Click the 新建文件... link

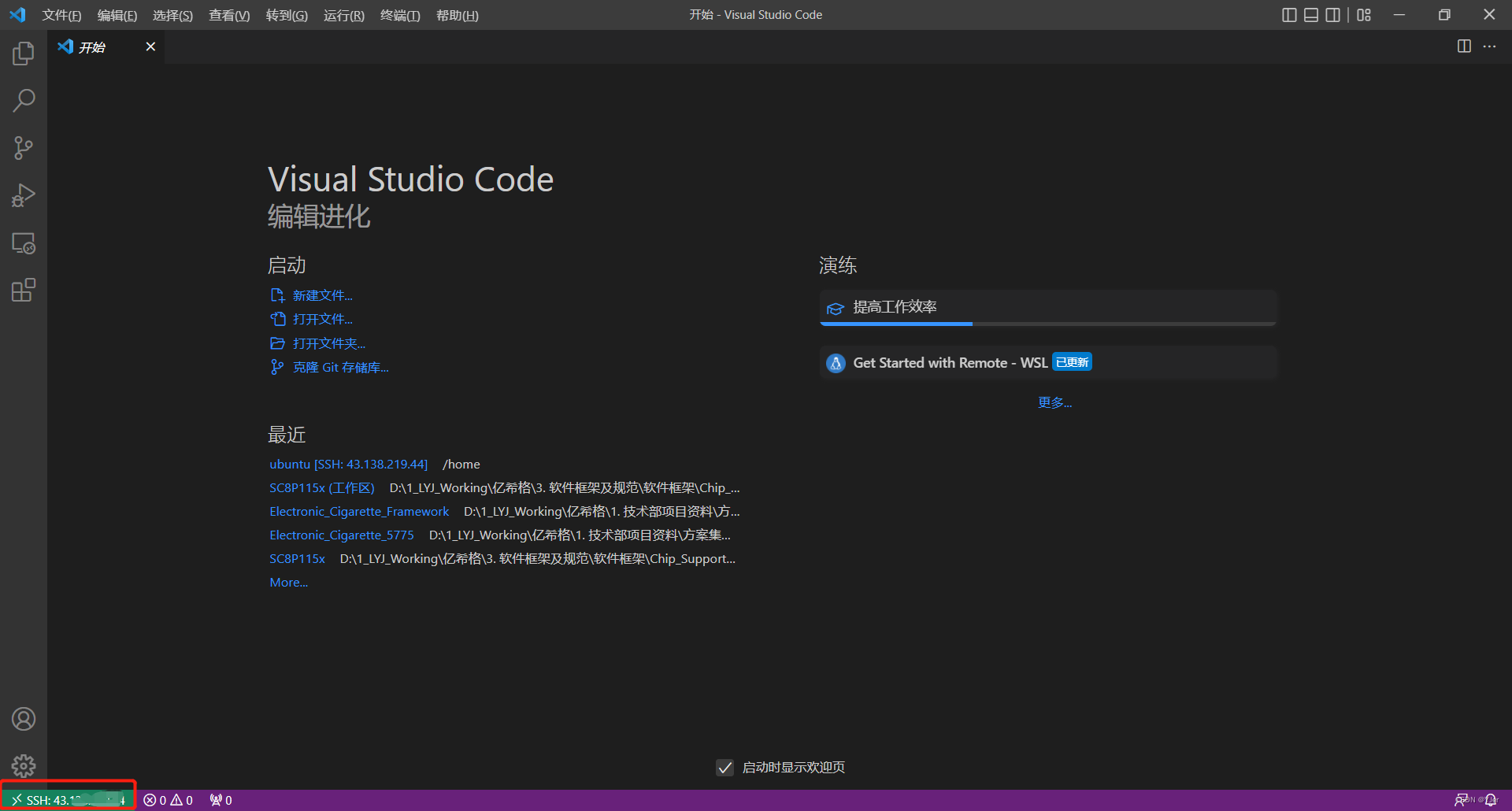[x=323, y=295]
